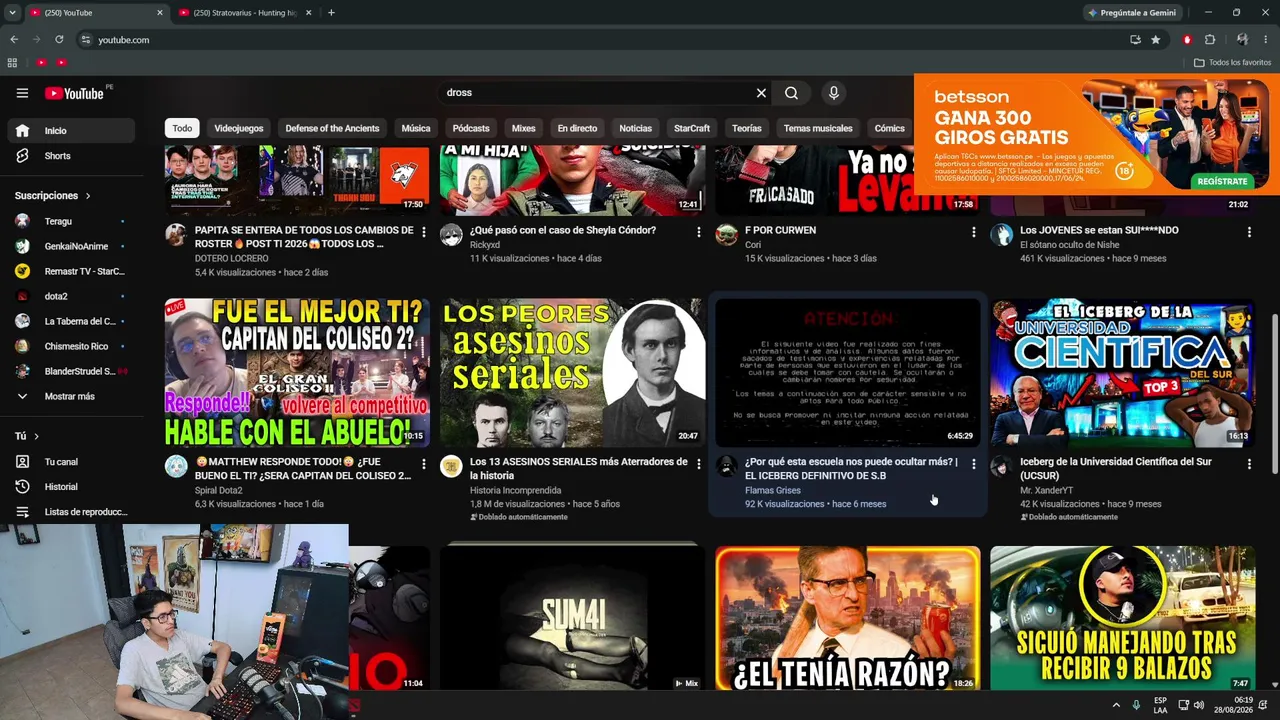Open Chismesito Rico subscription channel
Screen dimensions: 1280x720
coord(71,346)
